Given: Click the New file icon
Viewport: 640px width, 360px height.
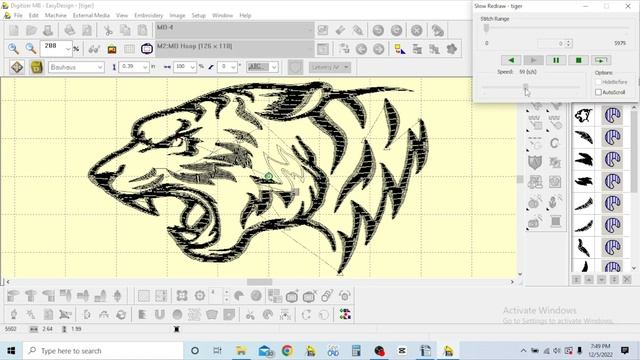Looking at the screenshot, I should pos(14,30).
